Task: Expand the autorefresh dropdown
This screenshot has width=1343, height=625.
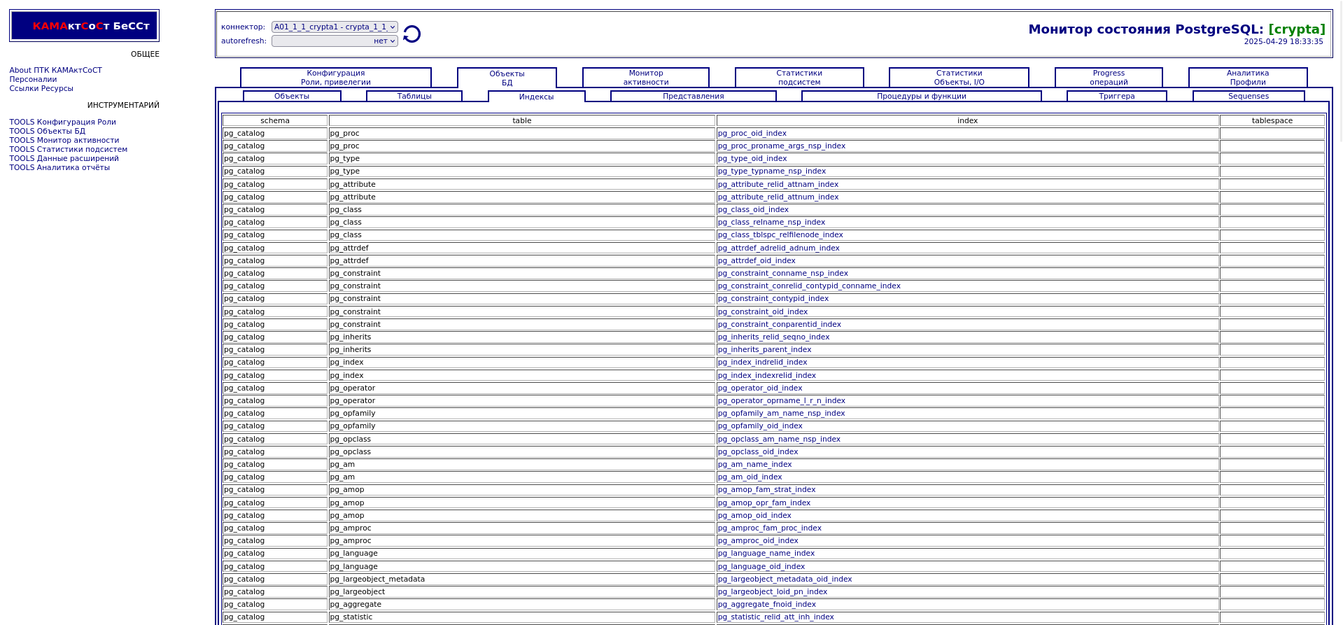Action: 334,41
